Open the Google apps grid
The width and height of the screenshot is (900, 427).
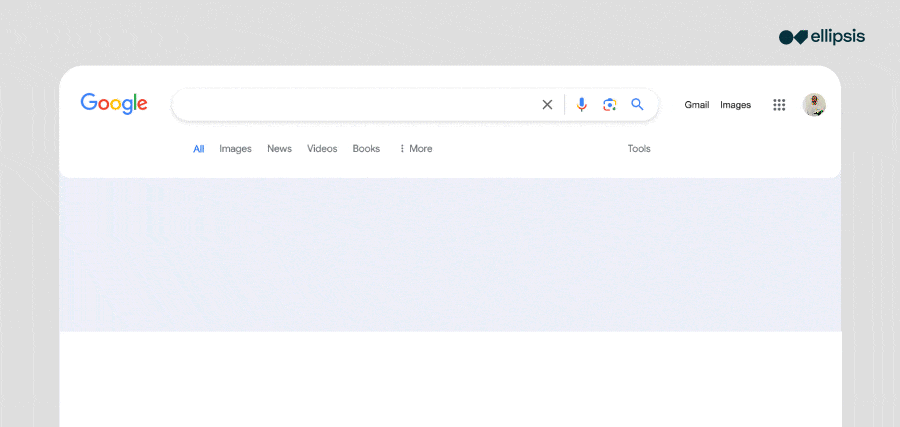(x=779, y=105)
